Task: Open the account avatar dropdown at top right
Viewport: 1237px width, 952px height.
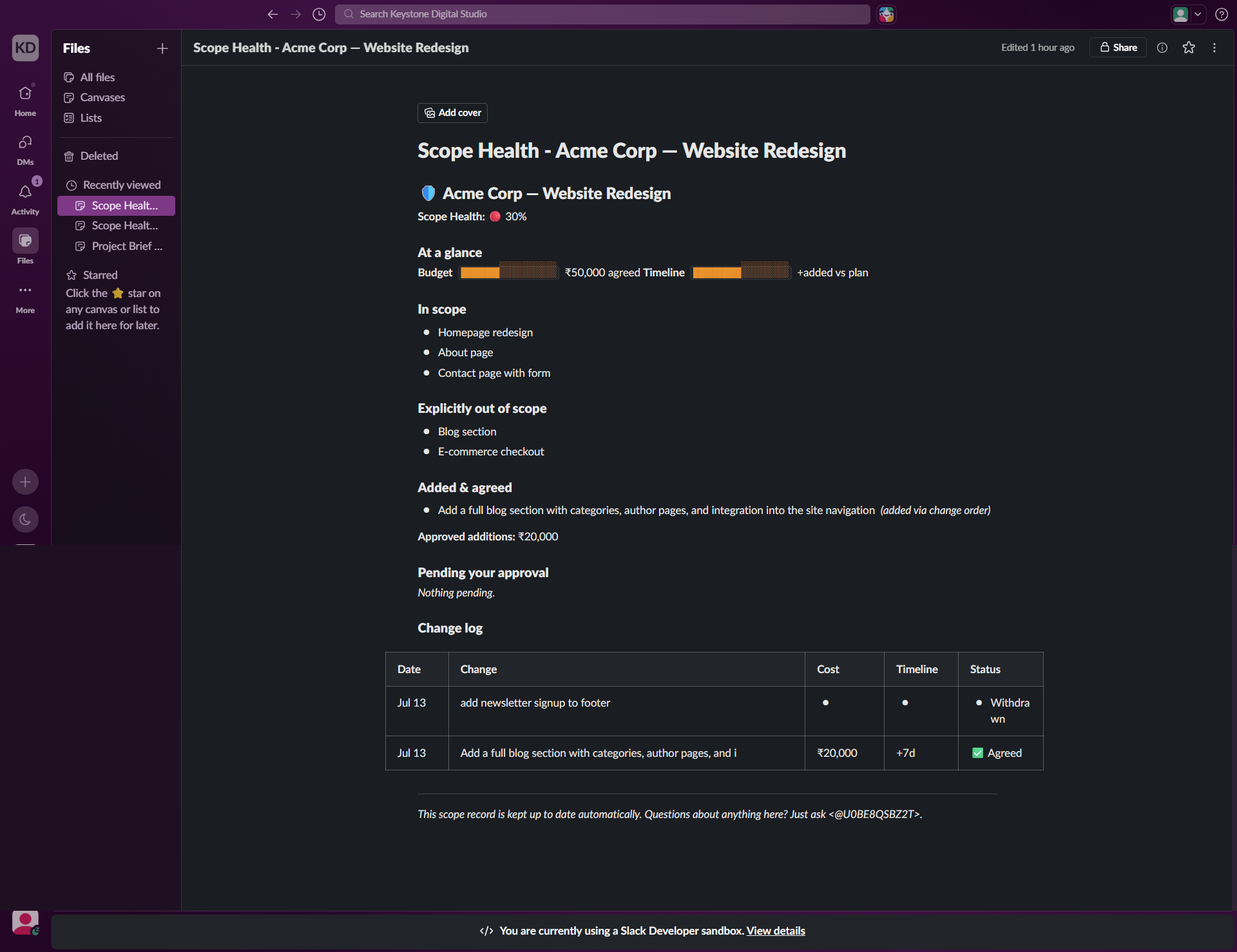Action: (1188, 14)
